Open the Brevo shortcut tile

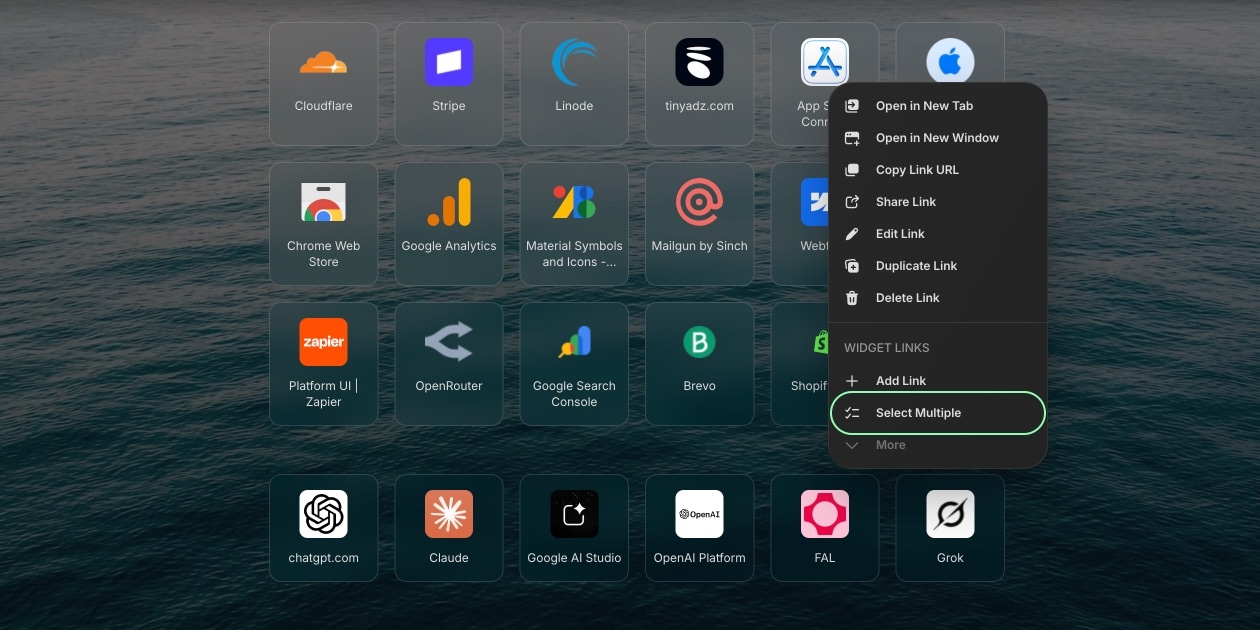[699, 364]
